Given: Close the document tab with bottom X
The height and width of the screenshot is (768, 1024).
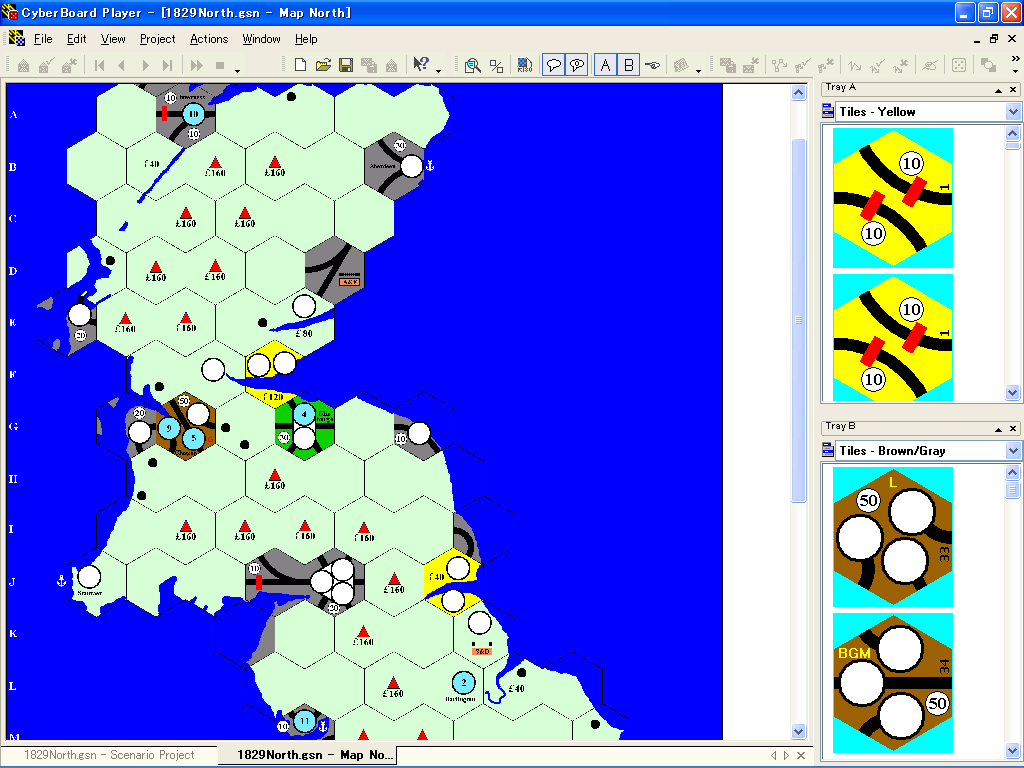Looking at the screenshot, I should pyautogui.click(x=801, y=755).
